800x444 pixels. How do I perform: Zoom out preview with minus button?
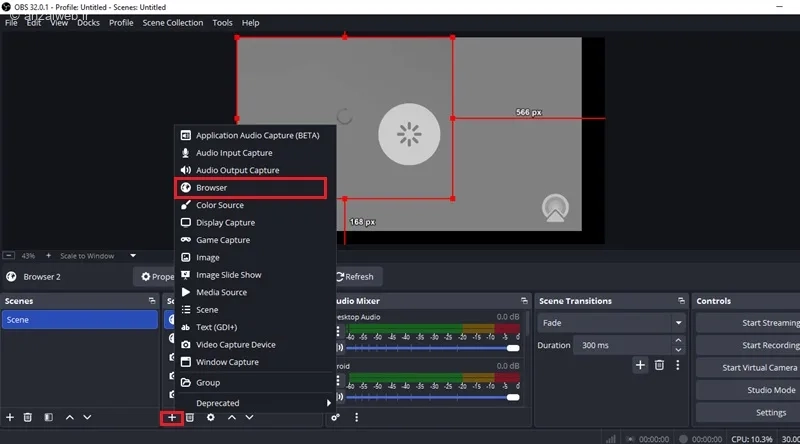pyautogui.click(x=9, y=255)
